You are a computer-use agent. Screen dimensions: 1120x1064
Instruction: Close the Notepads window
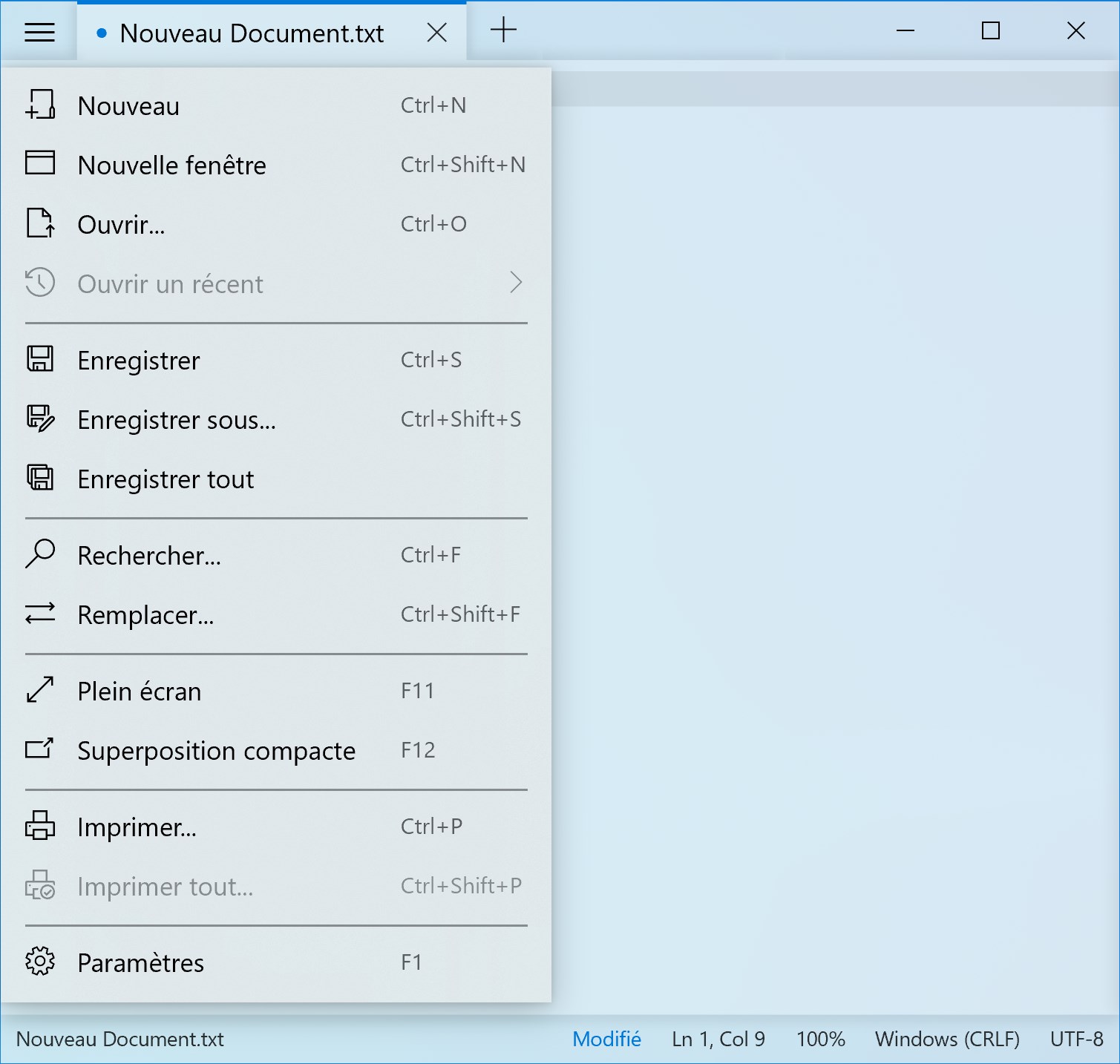pyautogui.click(x=1075, y=30)
